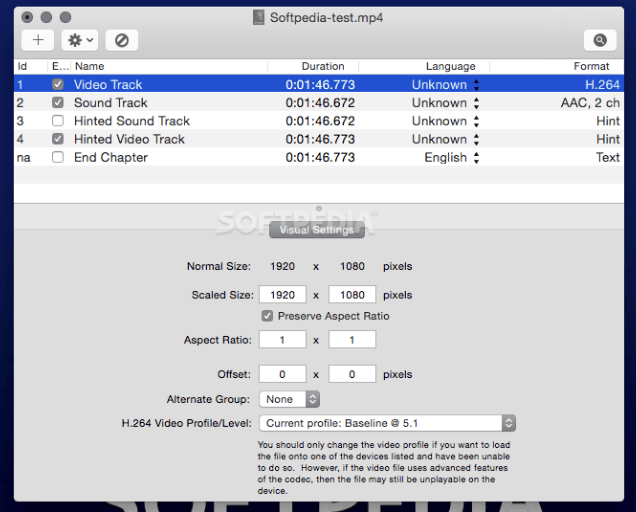Click the plus add track button

pos(38,40)
